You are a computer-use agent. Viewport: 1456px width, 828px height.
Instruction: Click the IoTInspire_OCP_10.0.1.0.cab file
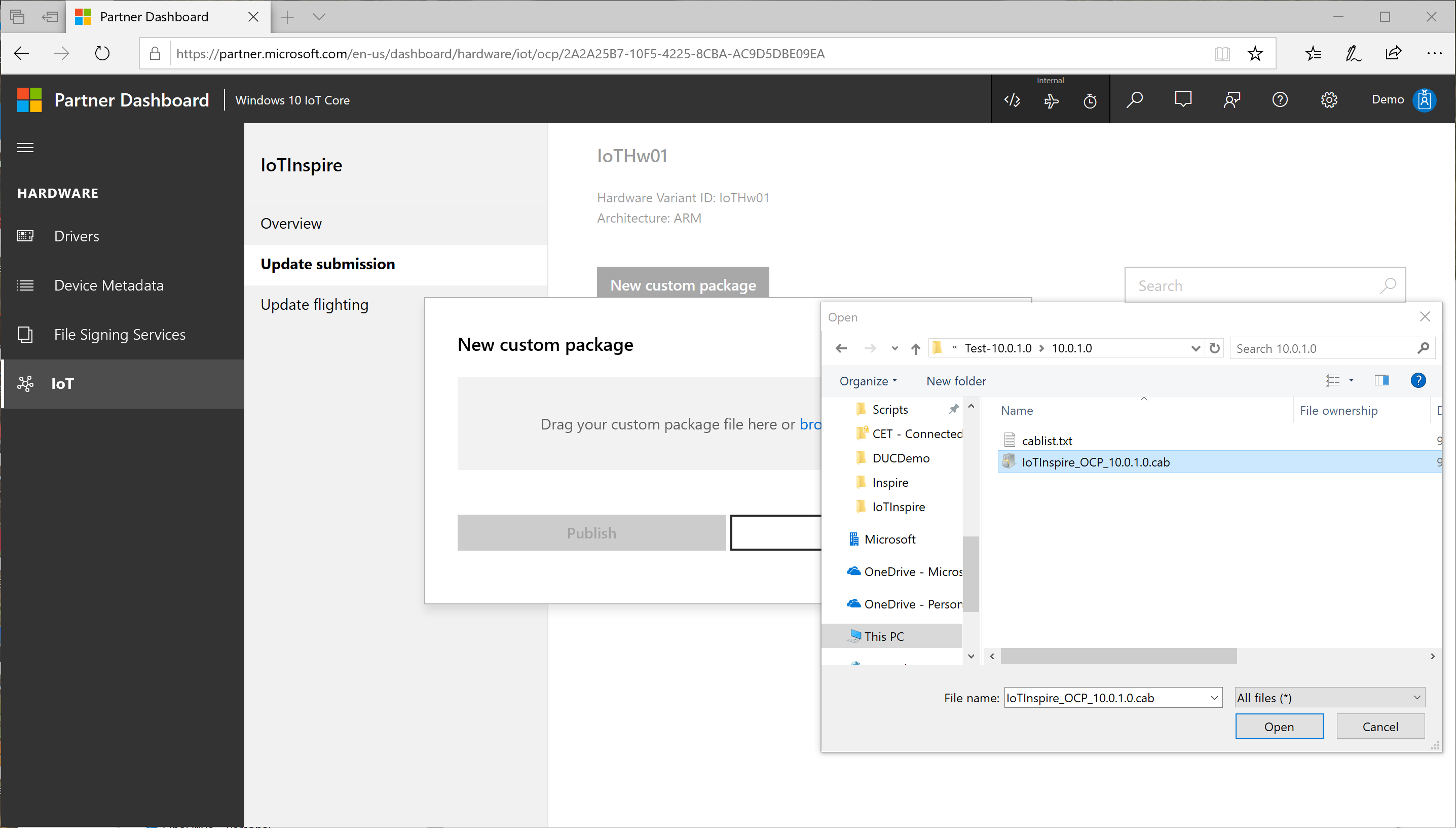click(x=1096, y=461)
